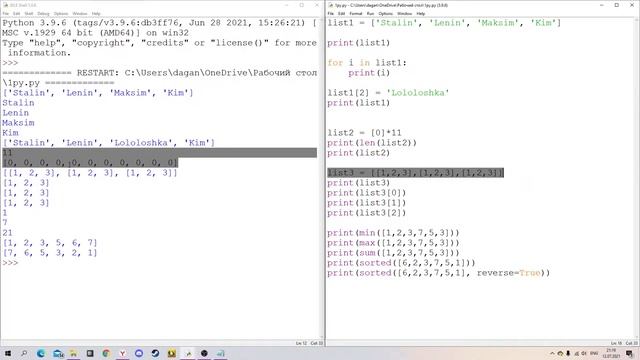The height and width of the screenshot is (360, 640).
Task: Open Edit menu in IDLE Shell window
Action: (x=16, y=13)
